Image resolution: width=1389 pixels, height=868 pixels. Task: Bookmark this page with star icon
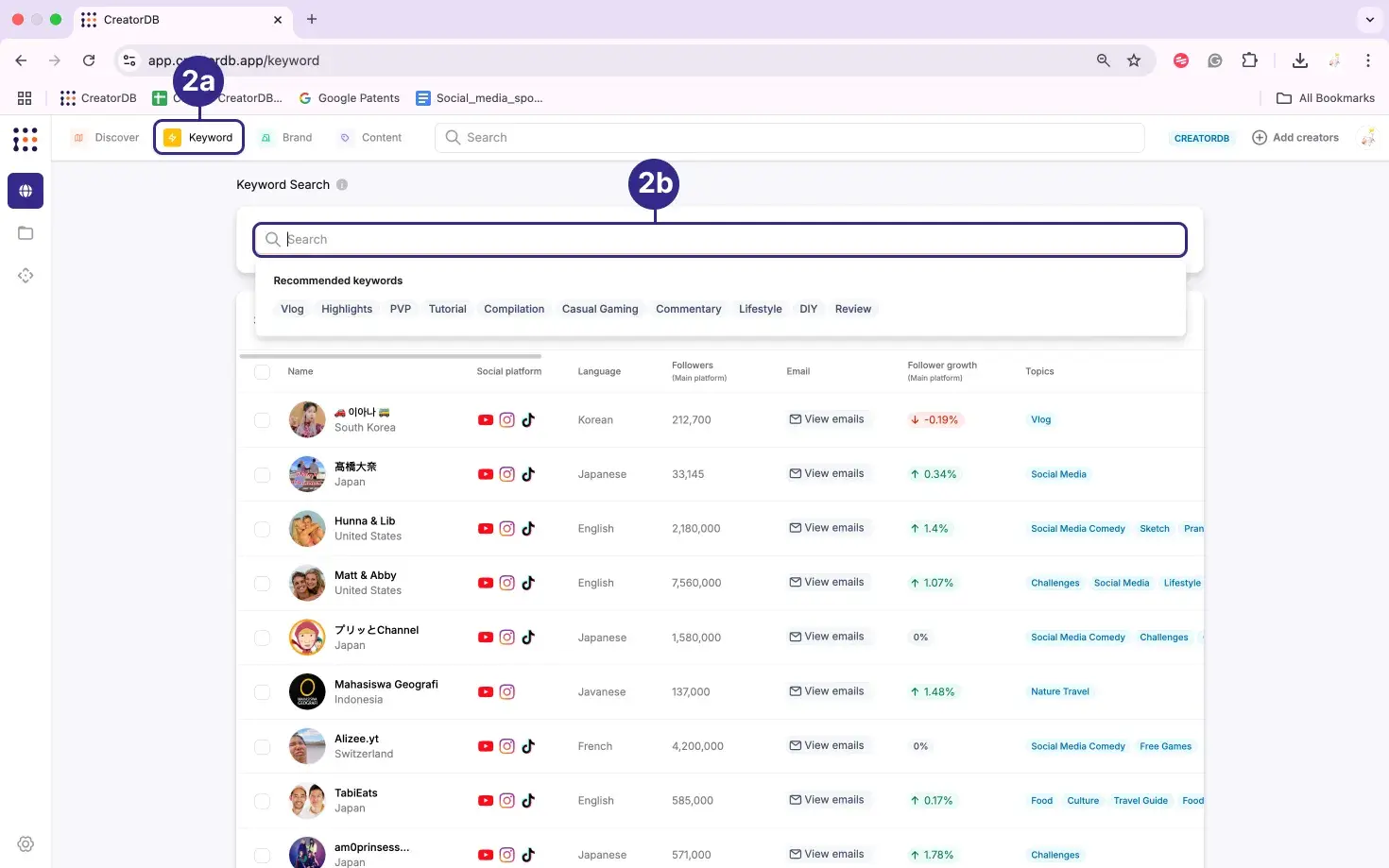(1134, 60)
